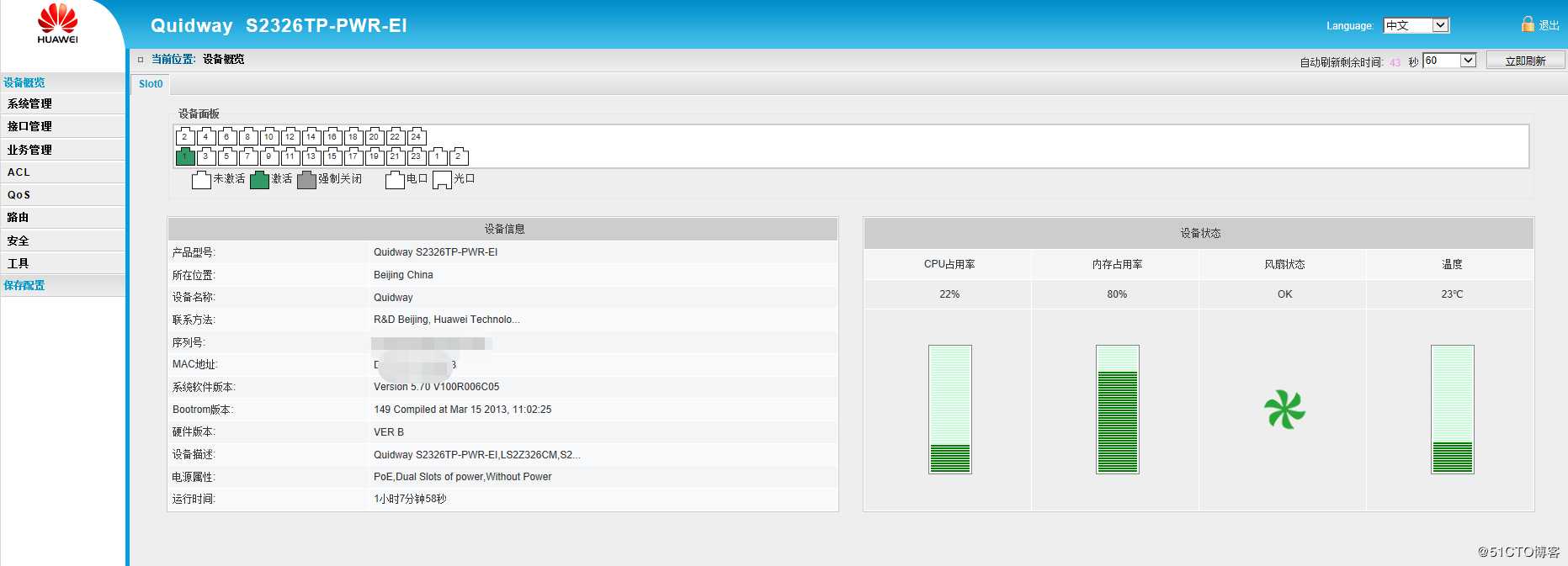This screenshot has width=1568, height=566.
Task: Select uplink port 1 right of port 23
Action: pos(438,156)
